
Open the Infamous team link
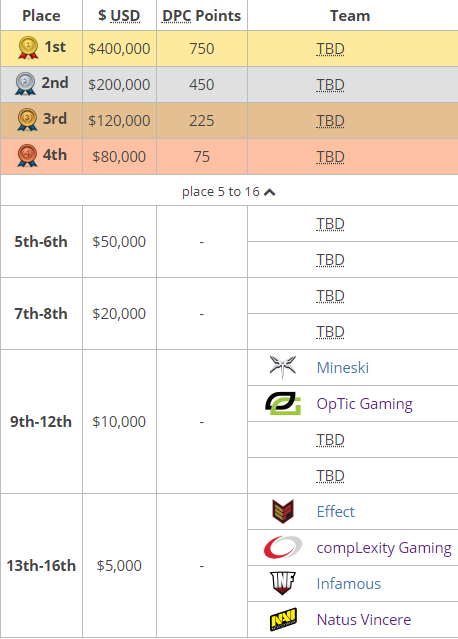coord(349,584)
